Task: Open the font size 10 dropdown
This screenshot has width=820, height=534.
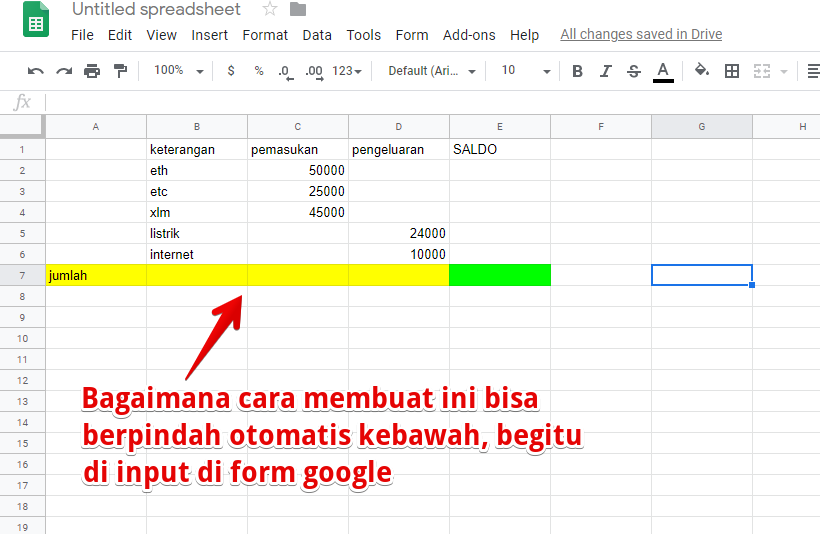Action: [x=526, y=71]
